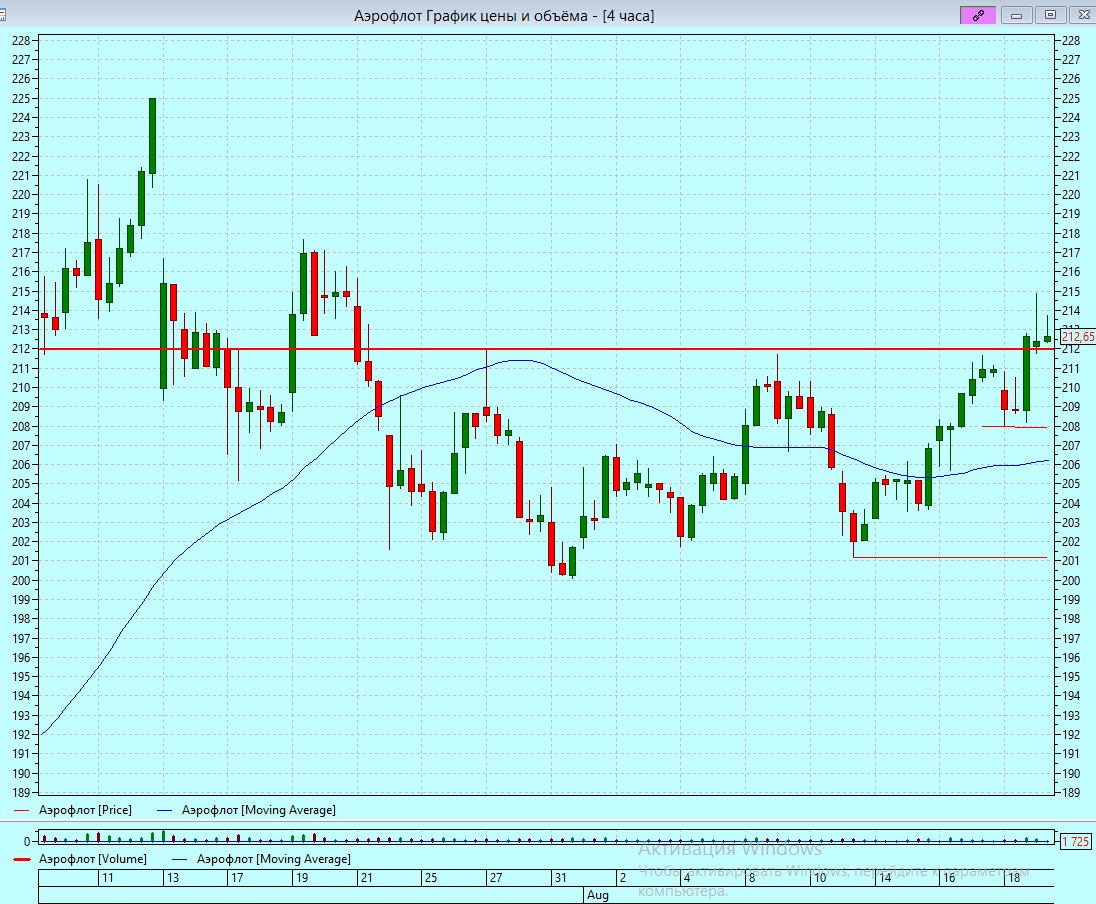This screenshot has height=904, width=1096.
Task: Select date label 14 on the time axis
Action: 885,877
